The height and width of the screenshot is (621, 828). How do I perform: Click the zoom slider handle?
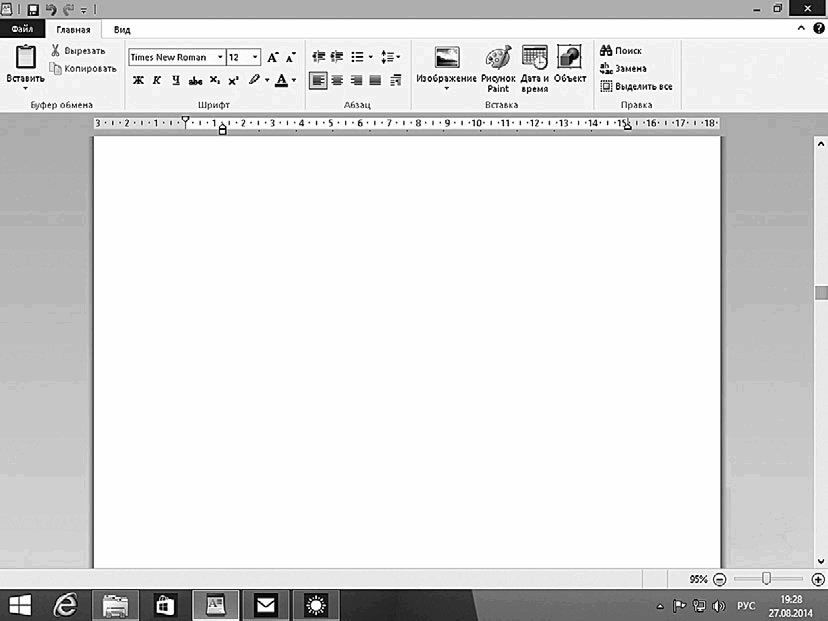point(766,579)
